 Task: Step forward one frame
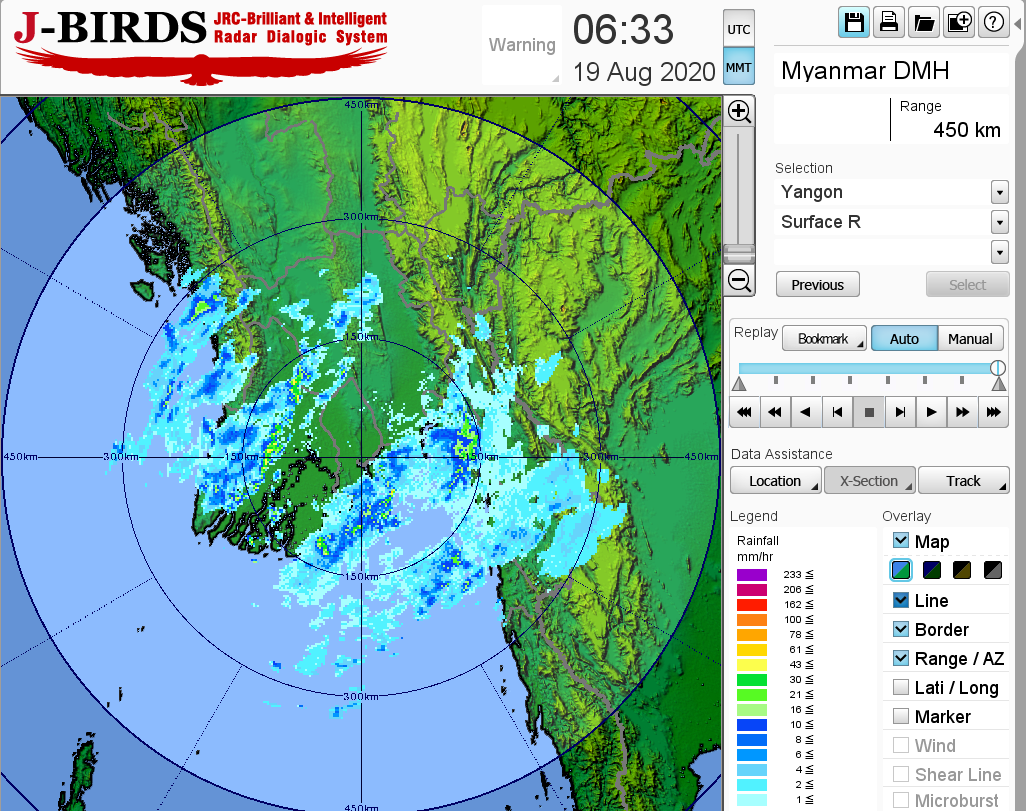pyautogui.click(x=900, y=412)
